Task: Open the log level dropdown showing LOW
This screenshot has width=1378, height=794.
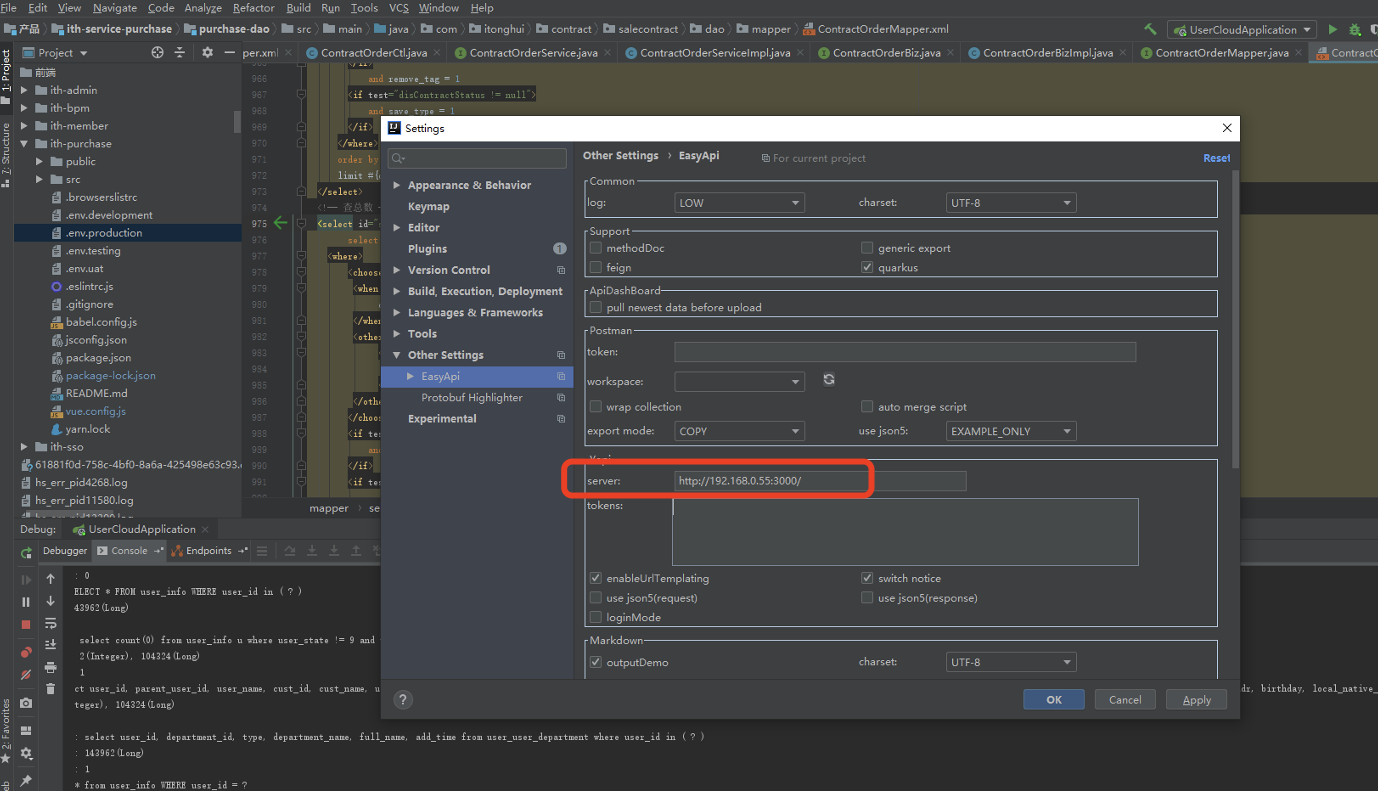Action: [739, 203]
